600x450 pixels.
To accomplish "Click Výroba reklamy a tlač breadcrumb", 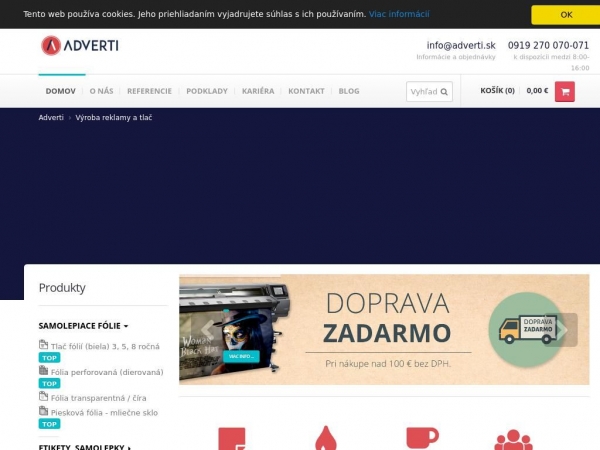I will point(114,117).
